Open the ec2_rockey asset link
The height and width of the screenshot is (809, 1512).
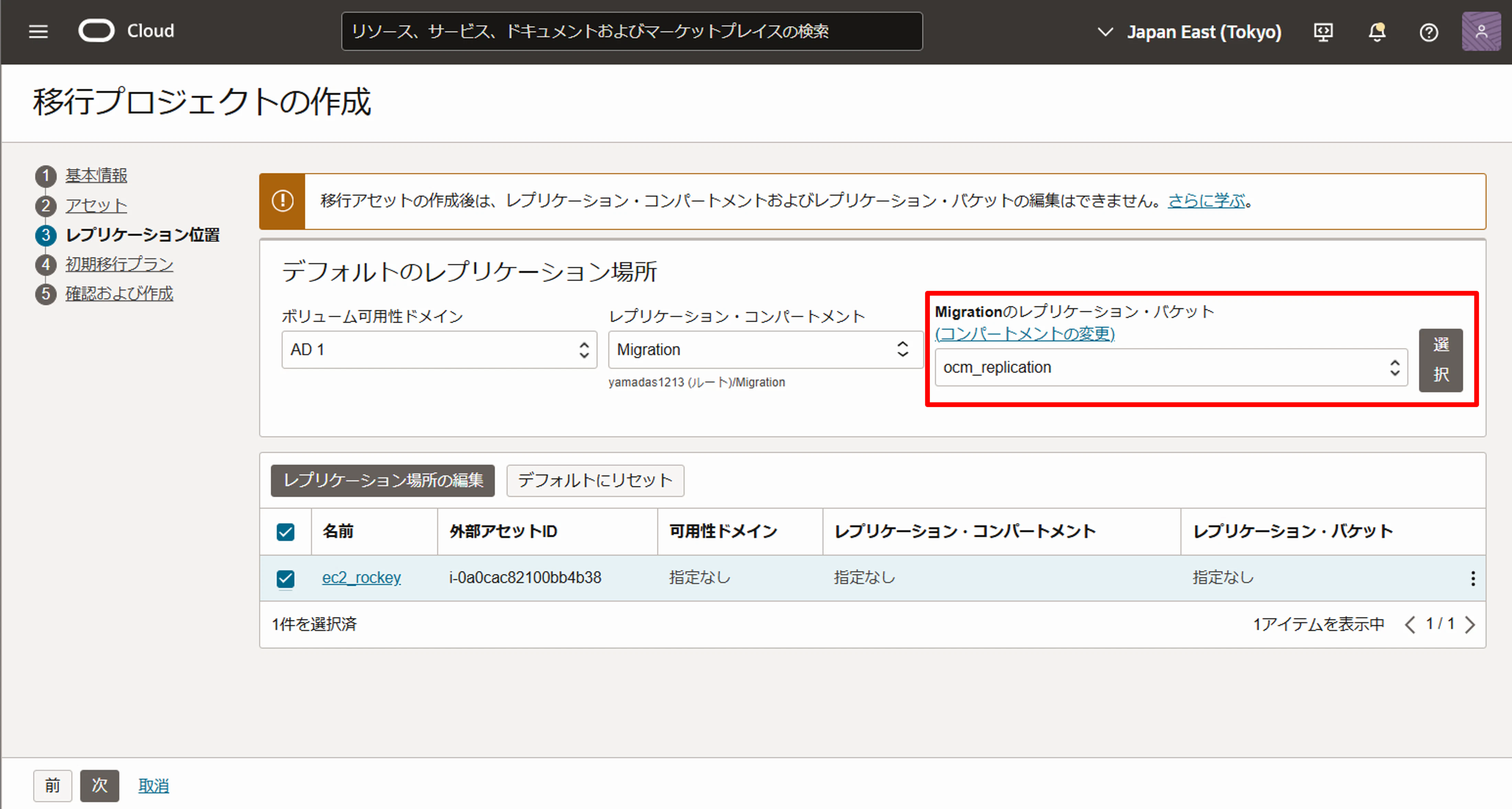(x=362, y=578)
